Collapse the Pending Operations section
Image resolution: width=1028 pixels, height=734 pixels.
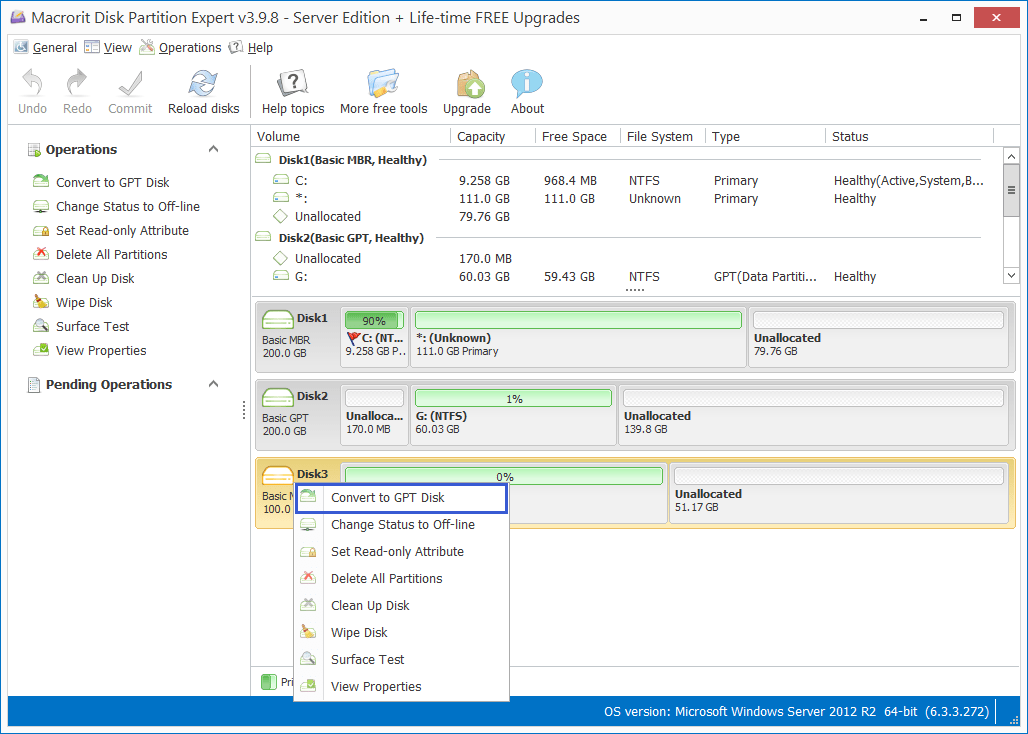click(x=213, y=384)
